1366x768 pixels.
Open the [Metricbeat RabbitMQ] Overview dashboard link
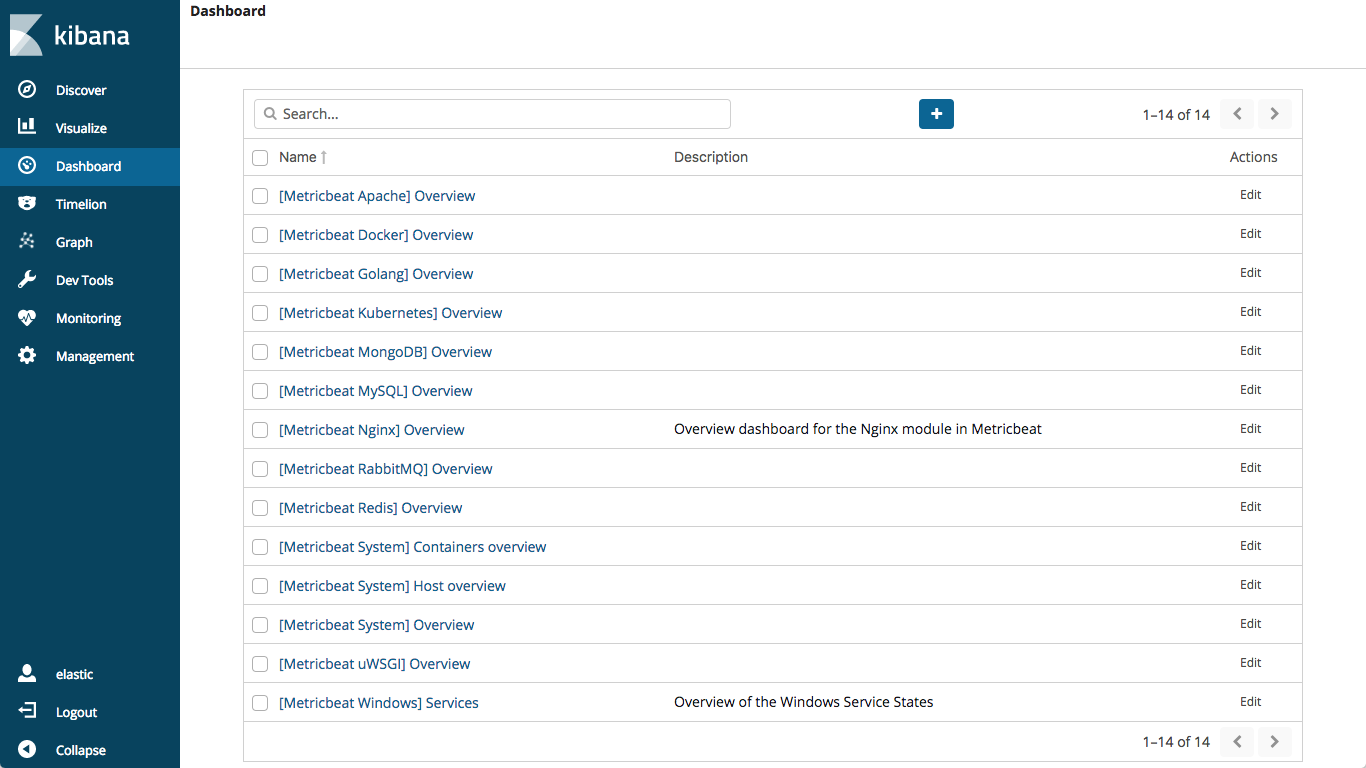pyautogui.click(x=386, y=469)
